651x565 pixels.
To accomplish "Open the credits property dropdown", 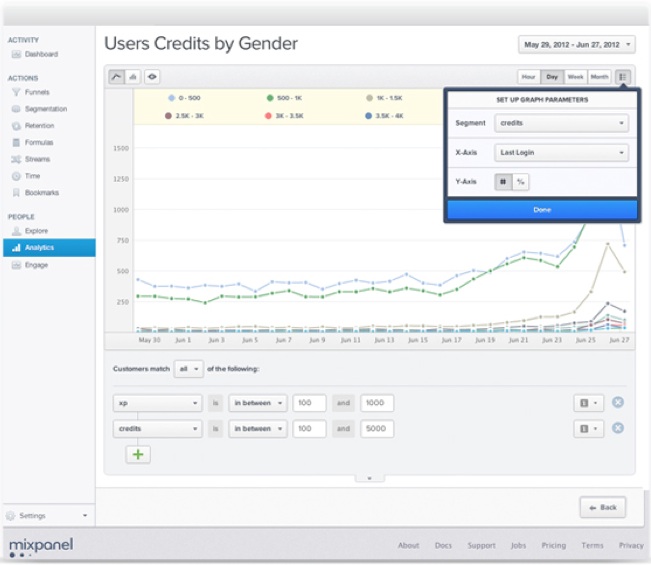I will [x=157, y=429].
